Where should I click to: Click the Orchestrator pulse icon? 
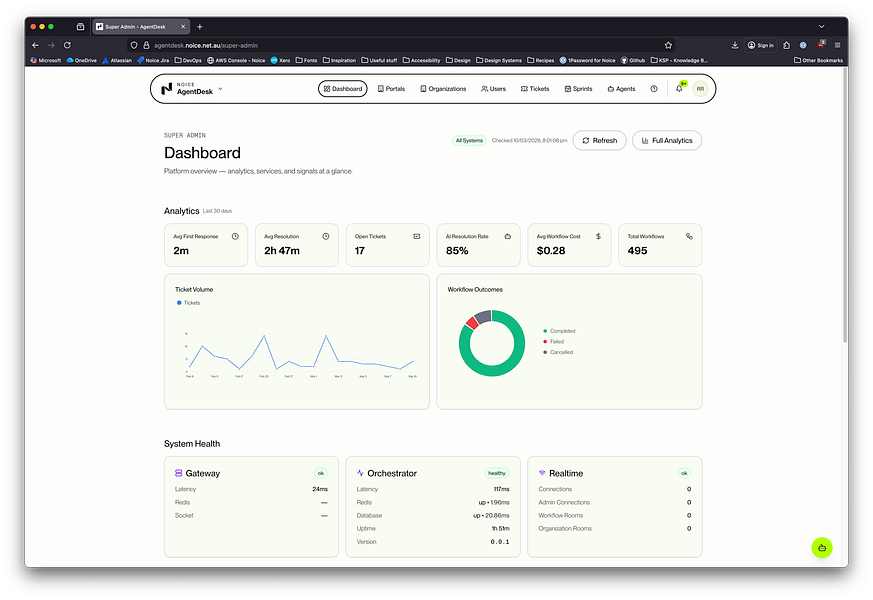360,473
